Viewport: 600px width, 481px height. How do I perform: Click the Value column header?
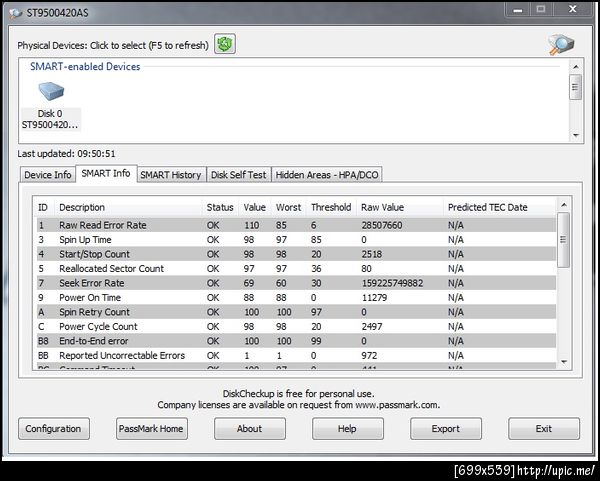pyautogui.click(x=254, y=207)
